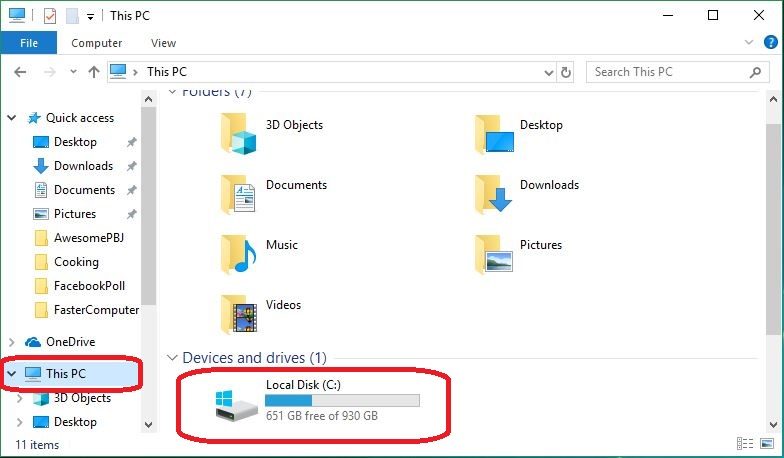Image resolution: width=784 pixels, height=458 pixels.
Task: Click the Forward navigation arrow
Action: (x=50, y=72)
